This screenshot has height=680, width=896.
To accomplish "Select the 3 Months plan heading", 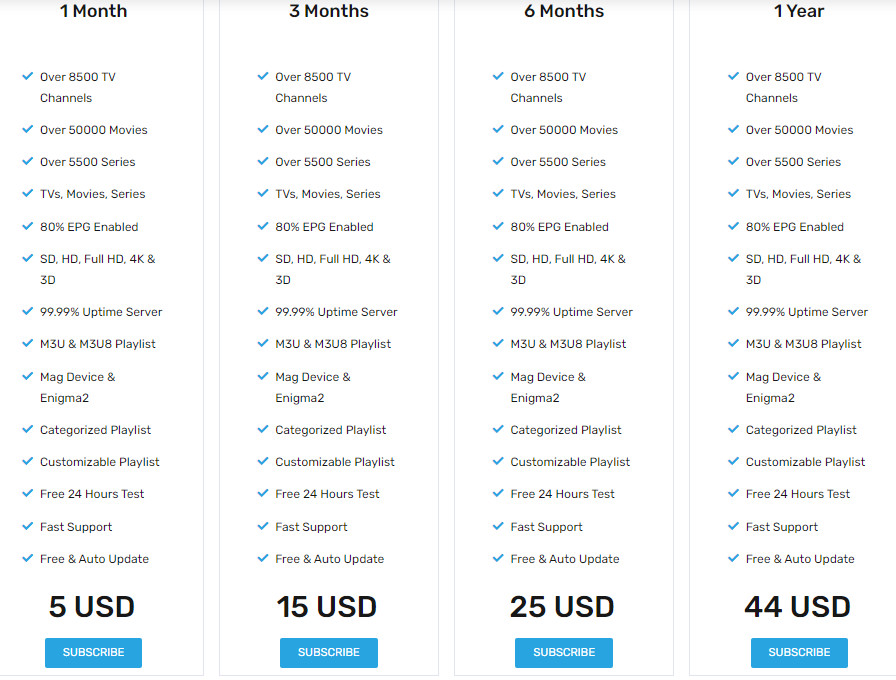I will click(x=329, y=11).
